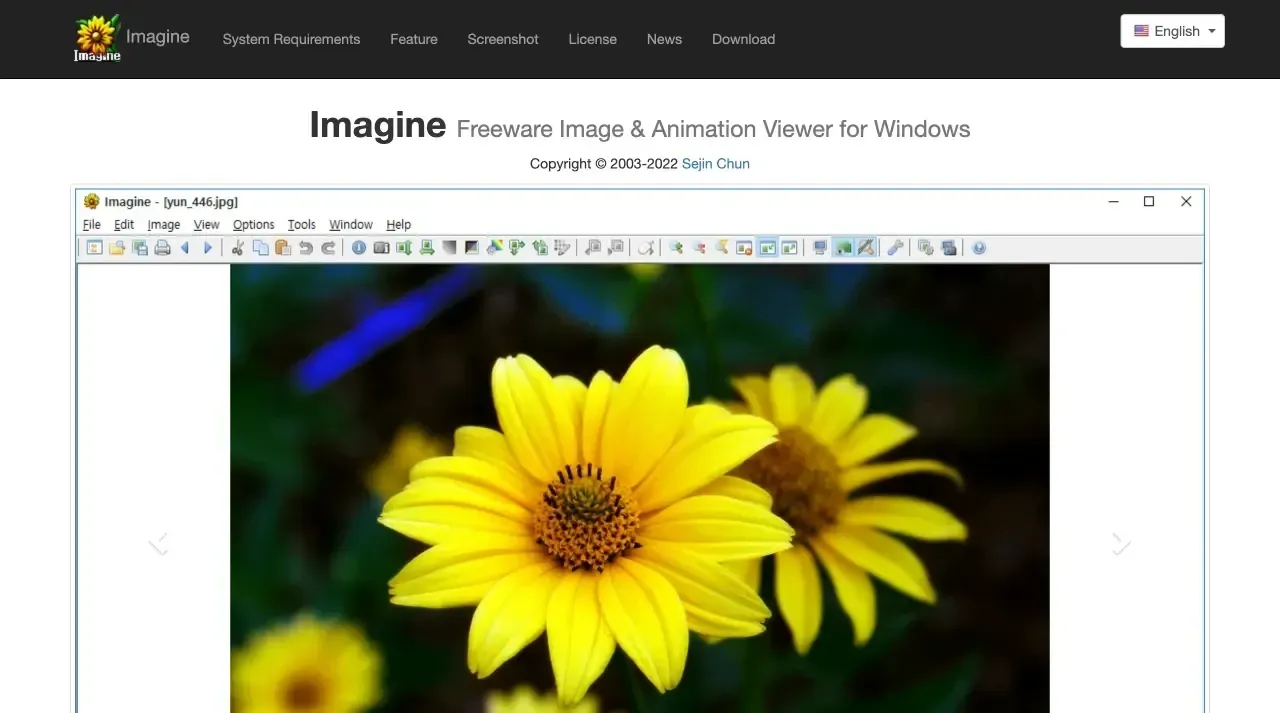This screenshot has width=1280, height=713.
Task: Open Help menu in Imagine window
Action: 399,225
